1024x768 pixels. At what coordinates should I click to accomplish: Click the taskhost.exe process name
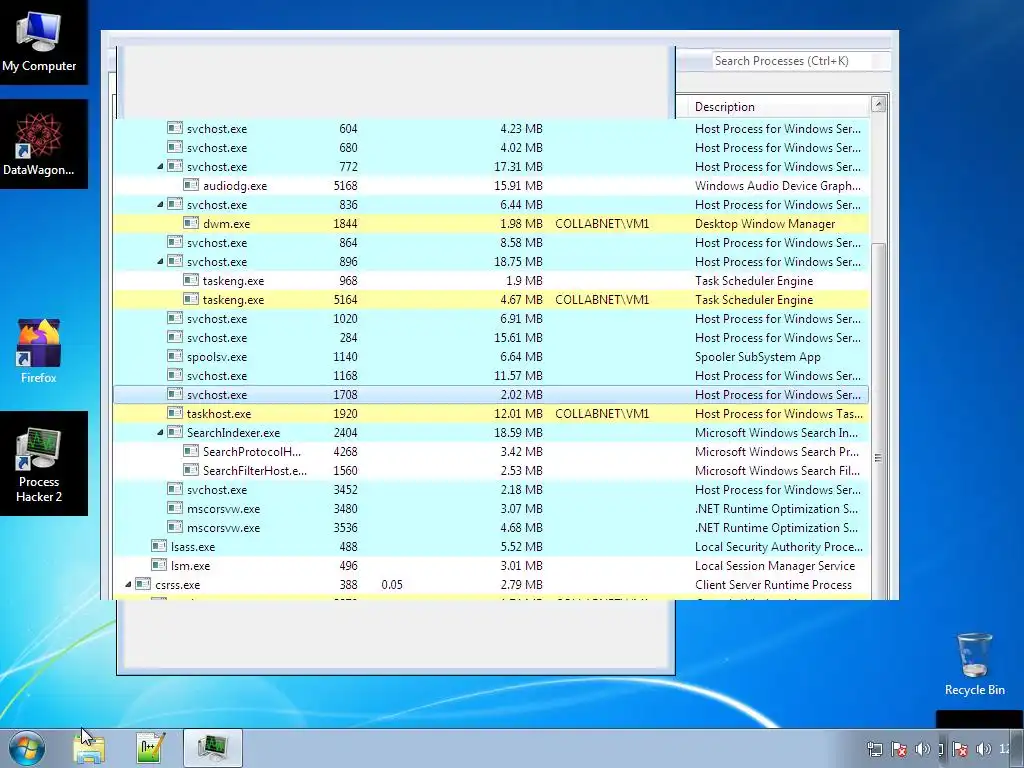219,413
